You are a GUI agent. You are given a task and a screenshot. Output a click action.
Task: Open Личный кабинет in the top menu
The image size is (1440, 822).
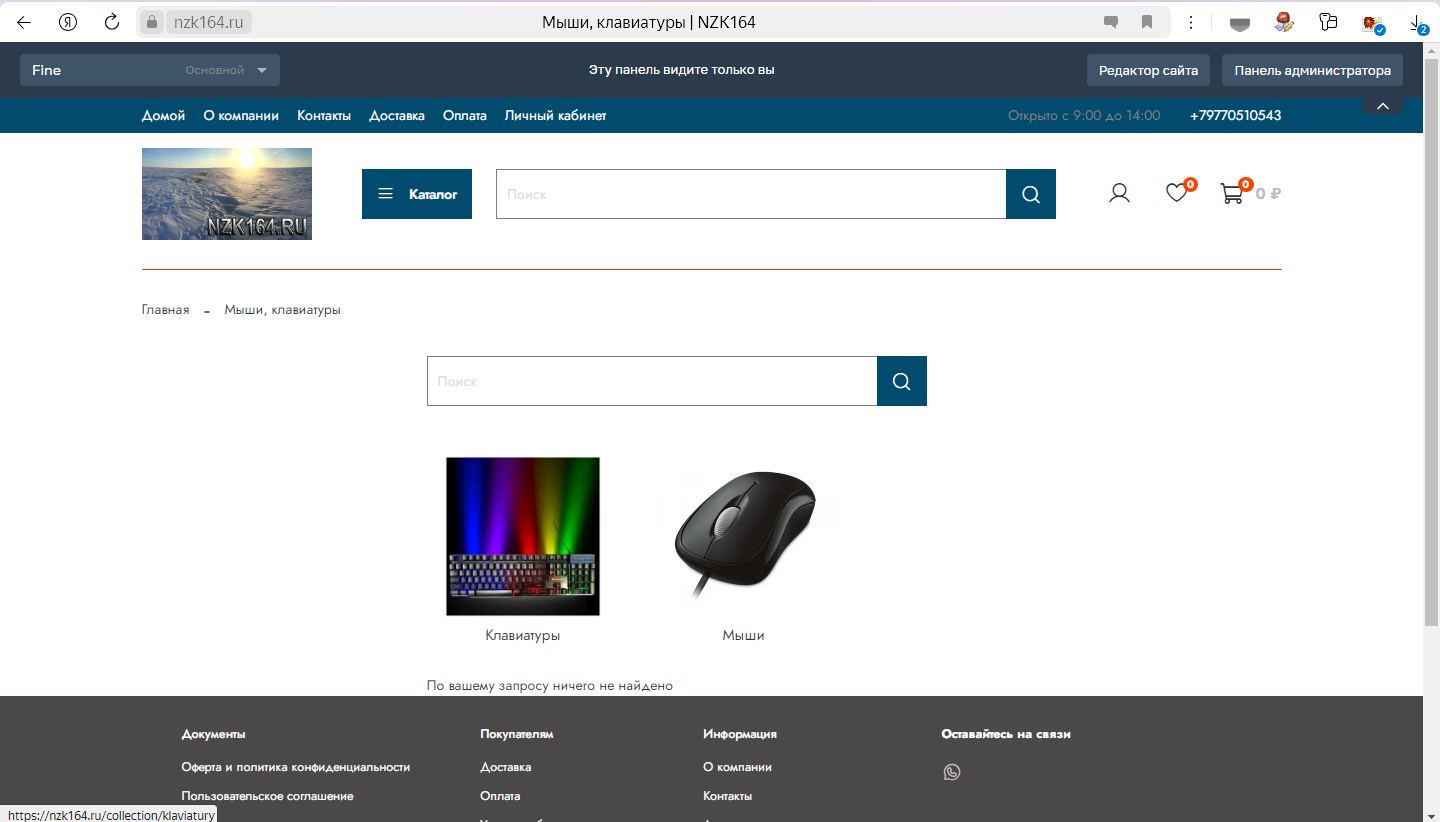click(x=555, y=116)
